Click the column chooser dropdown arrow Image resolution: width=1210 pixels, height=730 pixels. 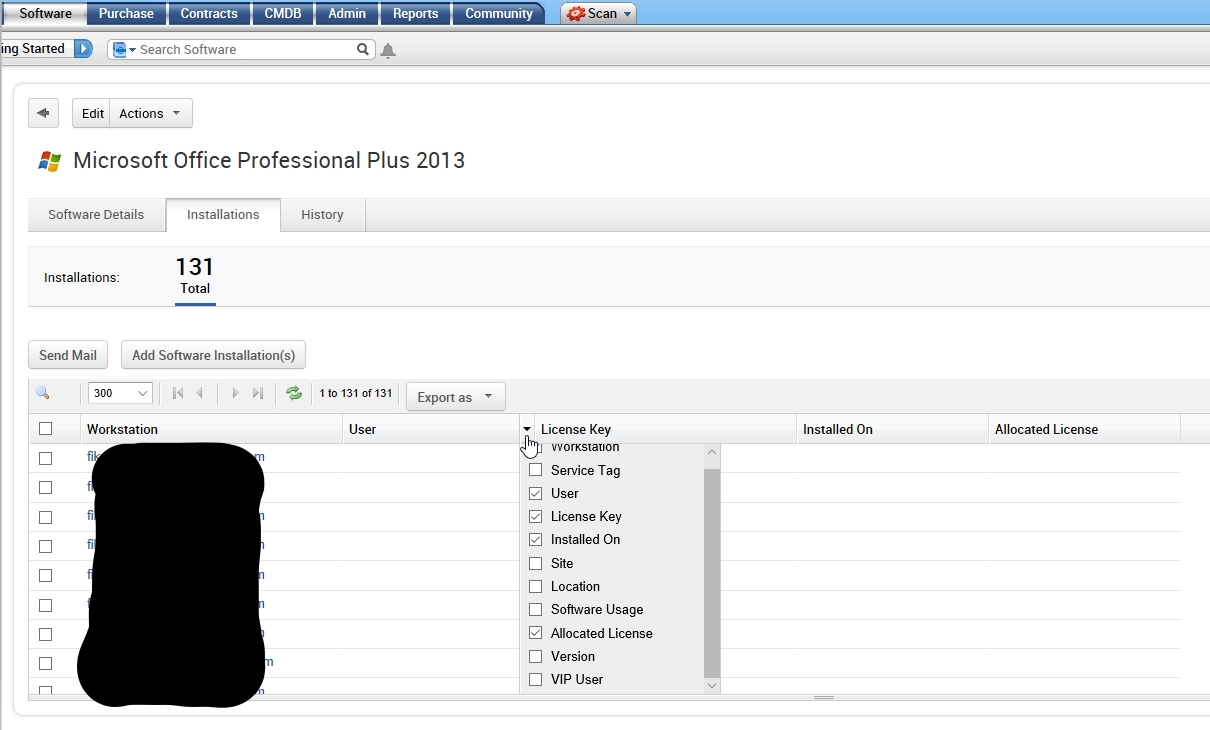tap(527, 429)
